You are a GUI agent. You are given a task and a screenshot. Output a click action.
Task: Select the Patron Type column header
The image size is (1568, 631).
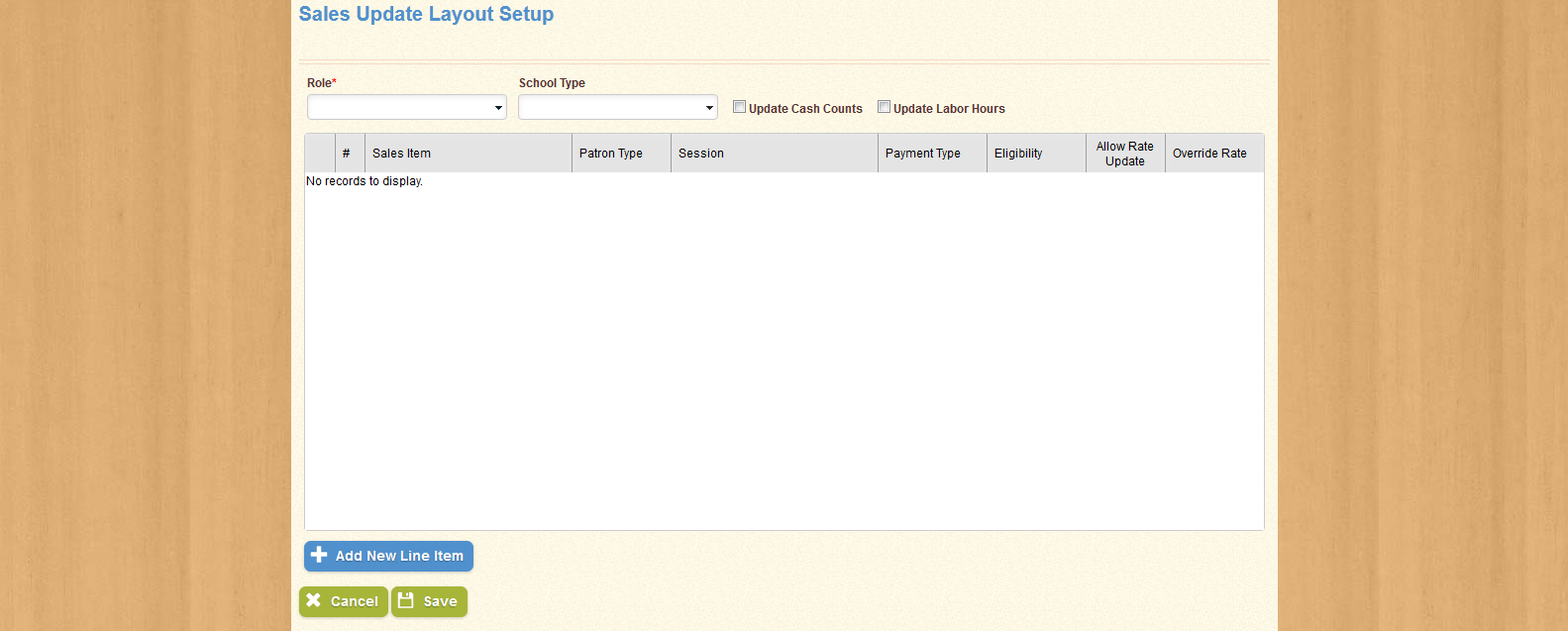611,154
